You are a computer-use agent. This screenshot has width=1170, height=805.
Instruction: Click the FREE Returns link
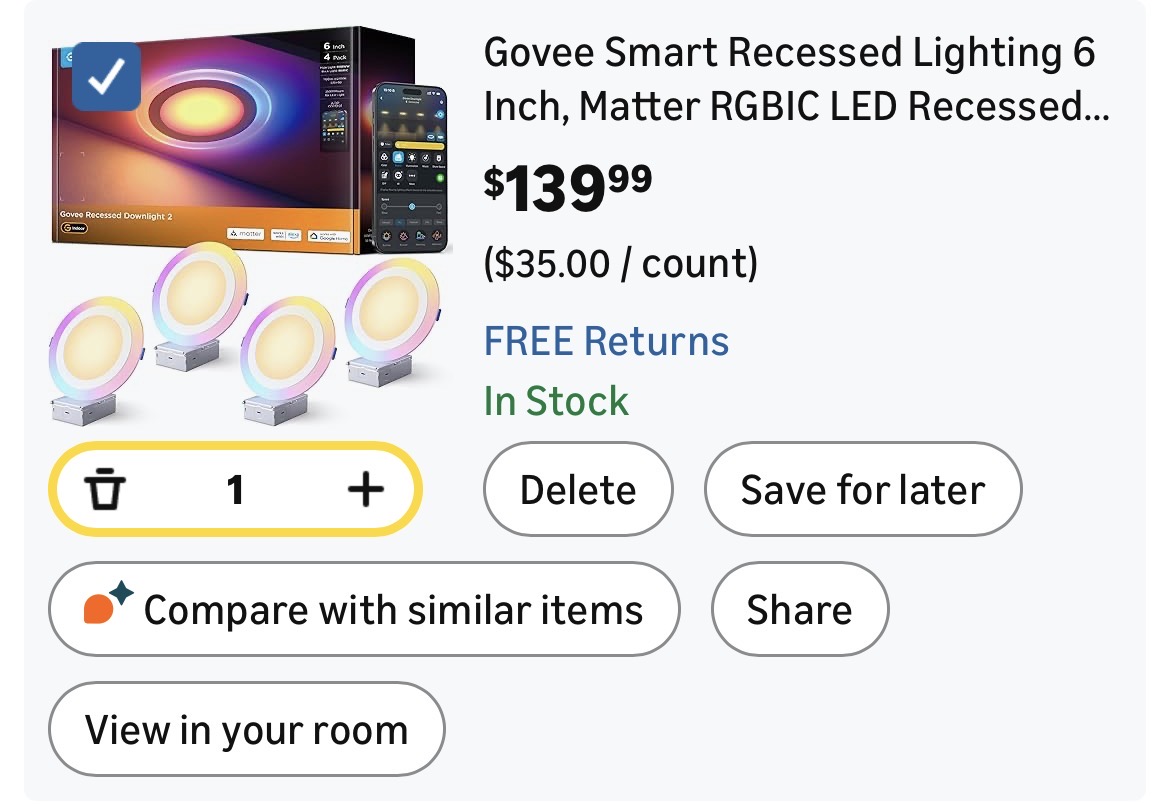pyautogui.click(x=606, y=341)
